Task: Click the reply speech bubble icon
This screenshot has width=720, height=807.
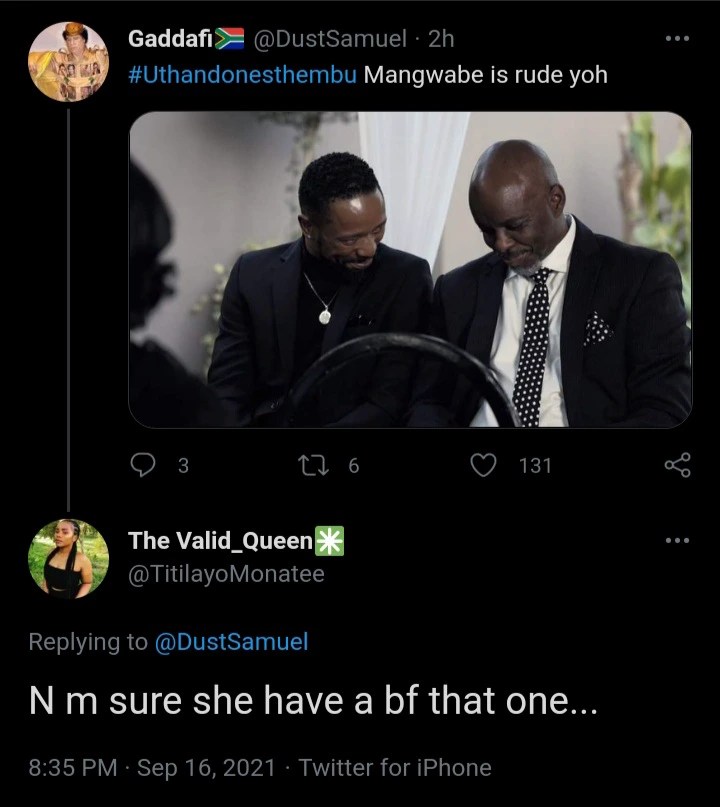Action: [146, 464]
